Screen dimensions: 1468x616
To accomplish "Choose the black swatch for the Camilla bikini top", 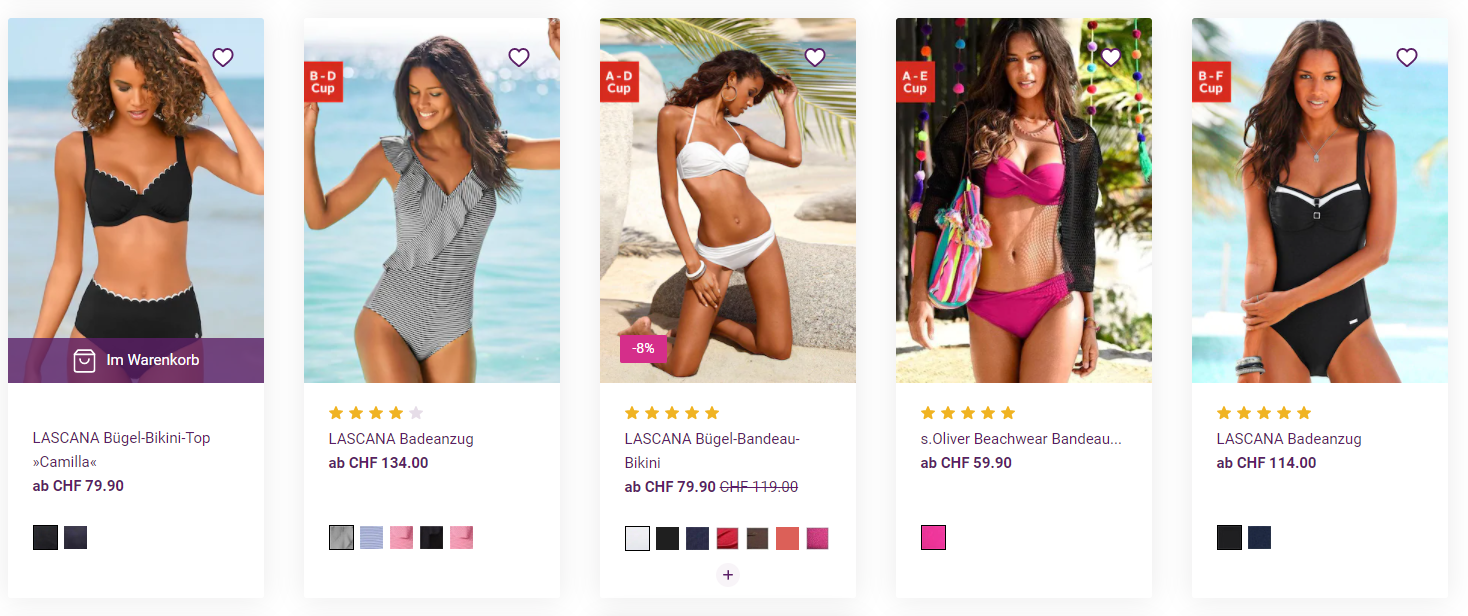I will pyautogui.click(x=45, y=538).
